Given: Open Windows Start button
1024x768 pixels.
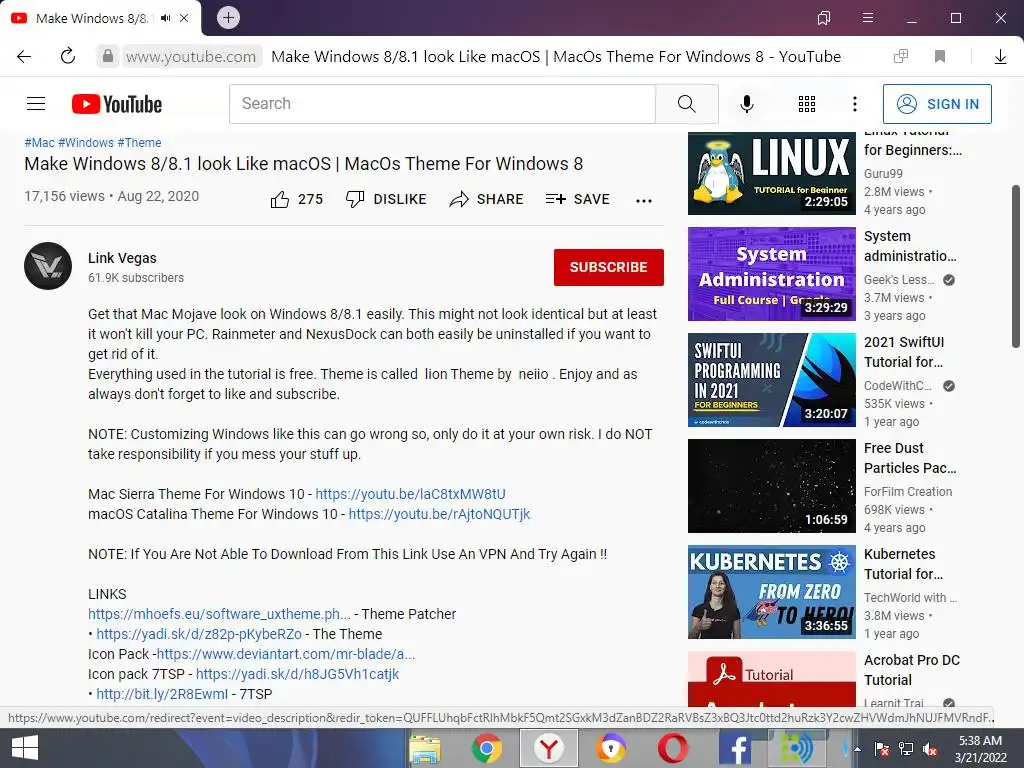Looking at the screenshot, I should tap(24, 748).
